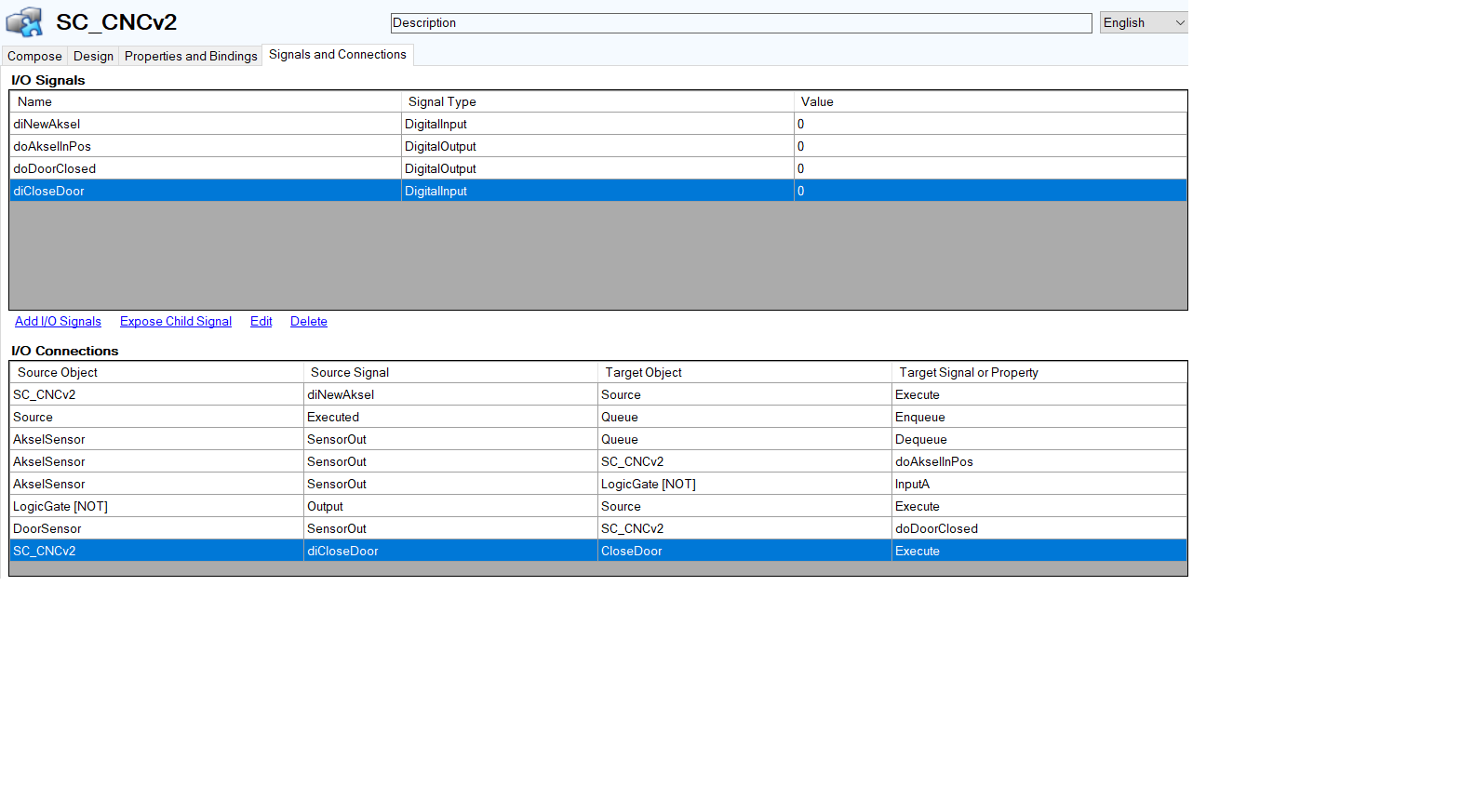Click the value 0 cell of doDoorClosed
1474x812 pixels.
pyautogui.click(x=990, y=168)
